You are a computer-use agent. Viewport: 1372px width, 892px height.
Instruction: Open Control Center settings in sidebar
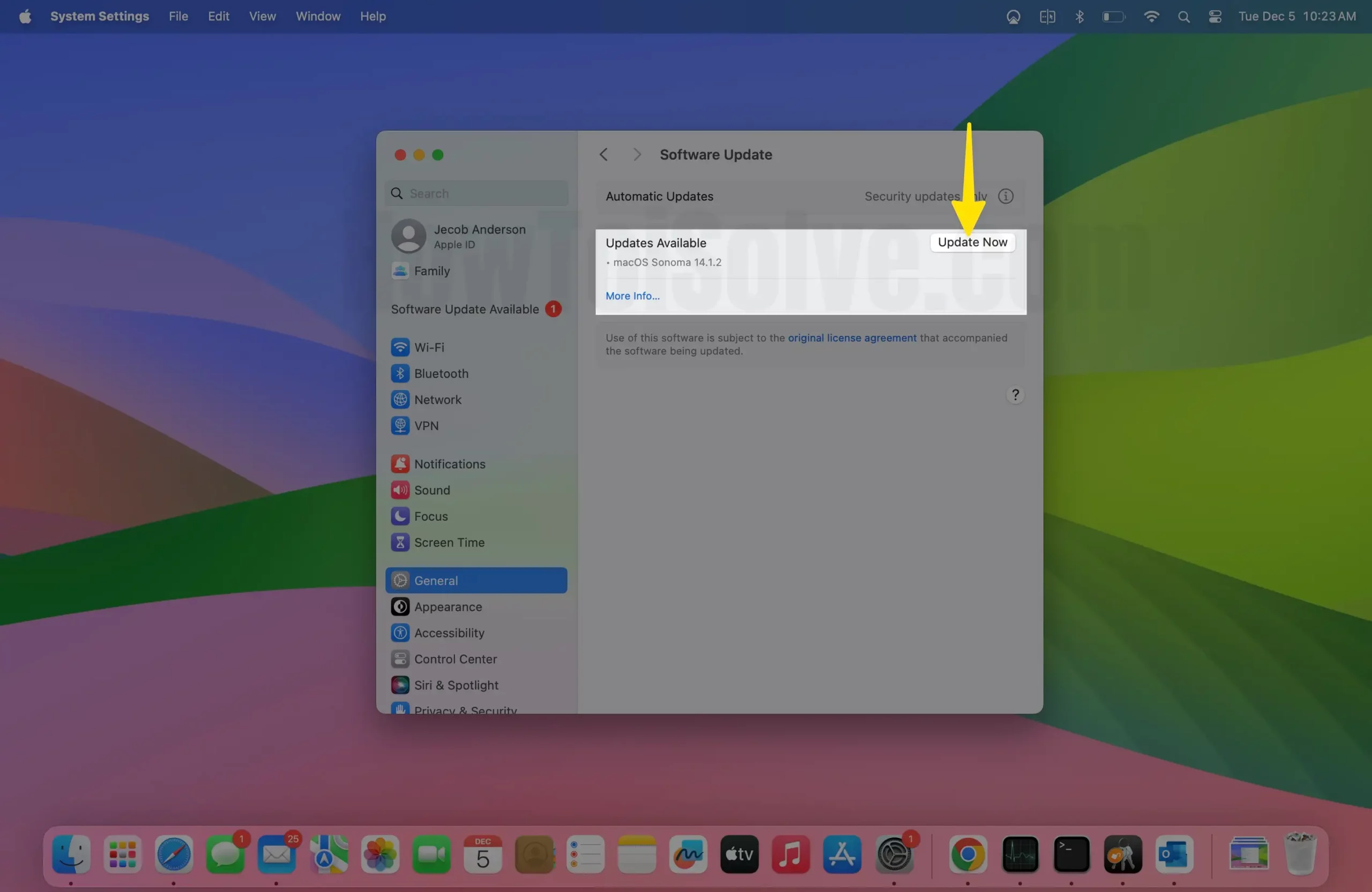click(477, 658)
